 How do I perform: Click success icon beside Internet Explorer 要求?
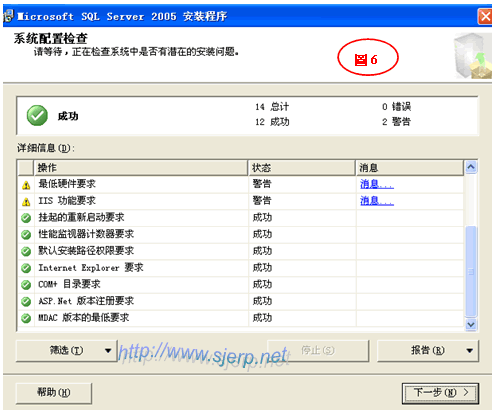pyautogui.click(x=26, y=268)
